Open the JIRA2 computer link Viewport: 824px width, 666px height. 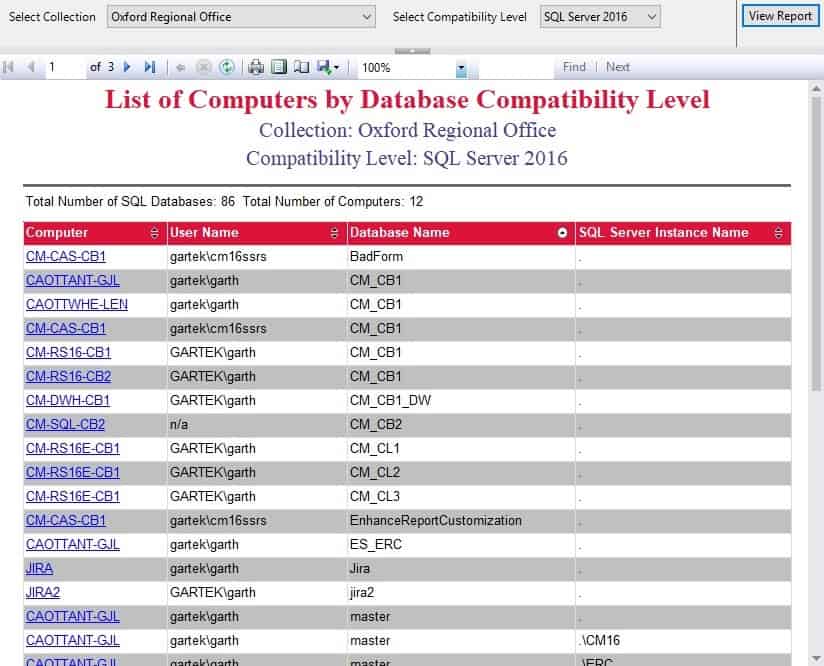43,592
